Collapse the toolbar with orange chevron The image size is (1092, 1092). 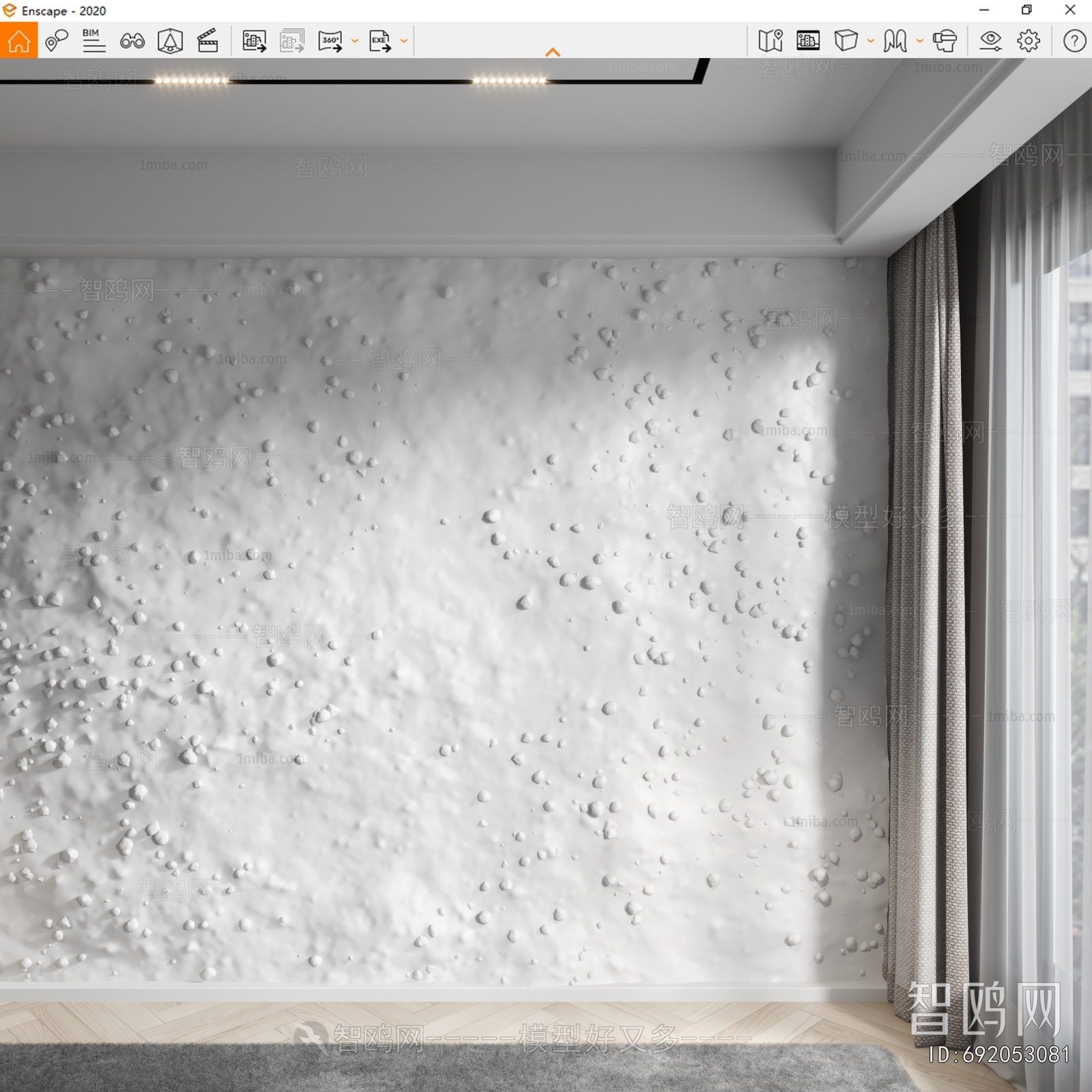tap(553, 52)
